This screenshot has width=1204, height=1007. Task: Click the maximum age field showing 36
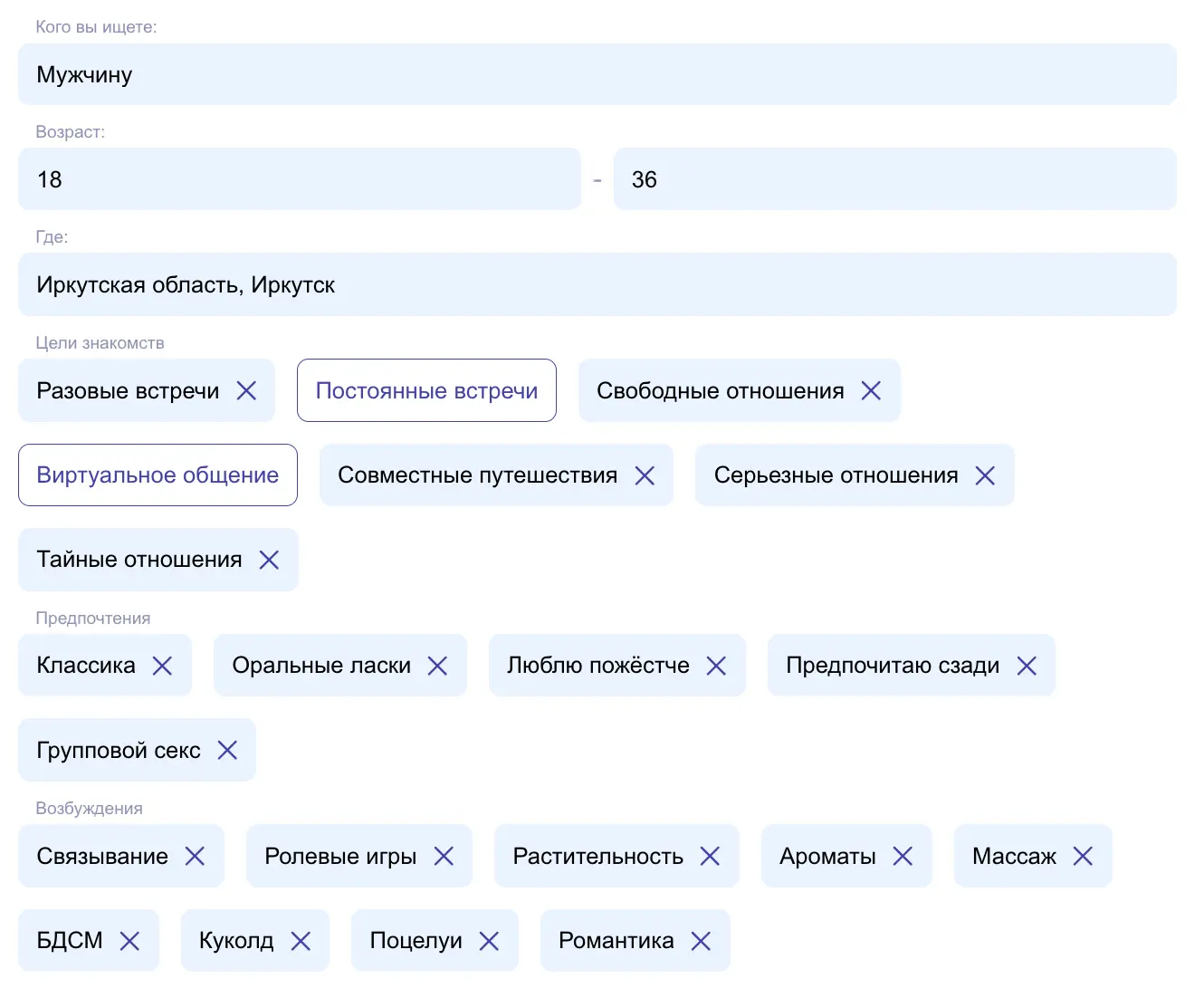(895, 179)
